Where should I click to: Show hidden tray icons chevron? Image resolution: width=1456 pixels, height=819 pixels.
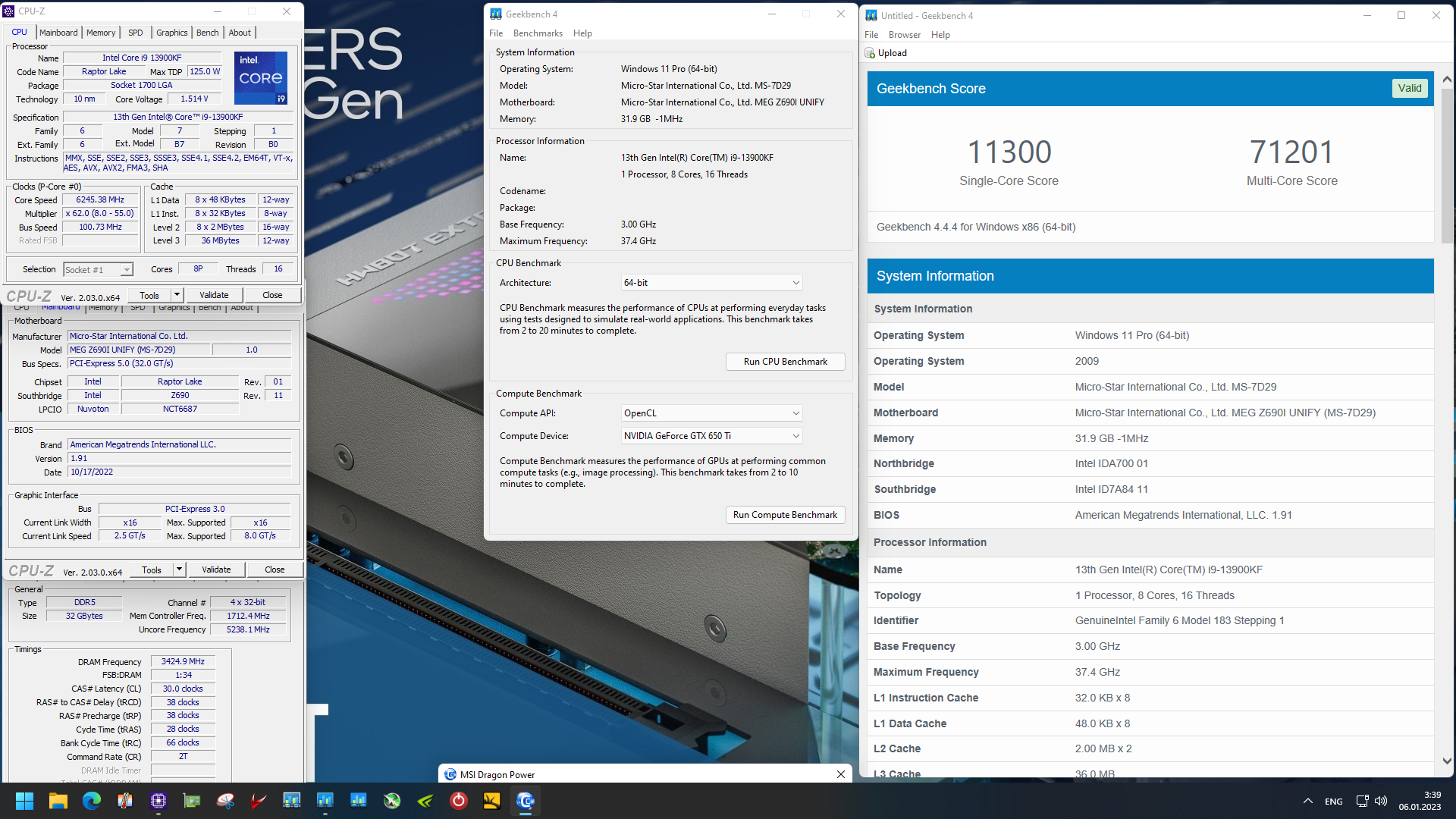tap(1308, 801)
